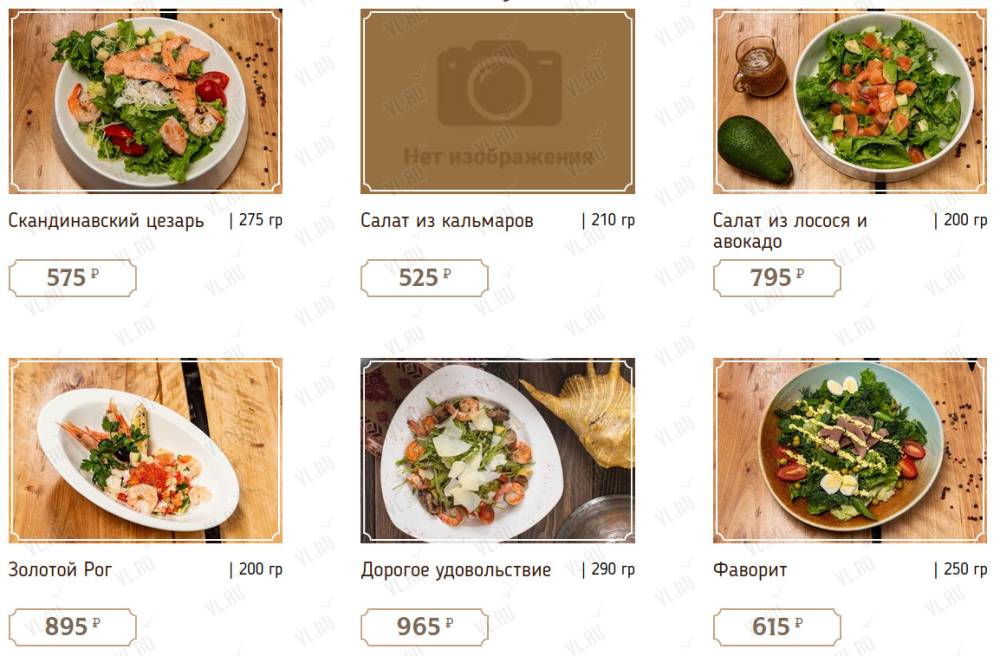Click the 965 ₽ price button
Screen dimensions: 1000x656
tap(425, 627)
